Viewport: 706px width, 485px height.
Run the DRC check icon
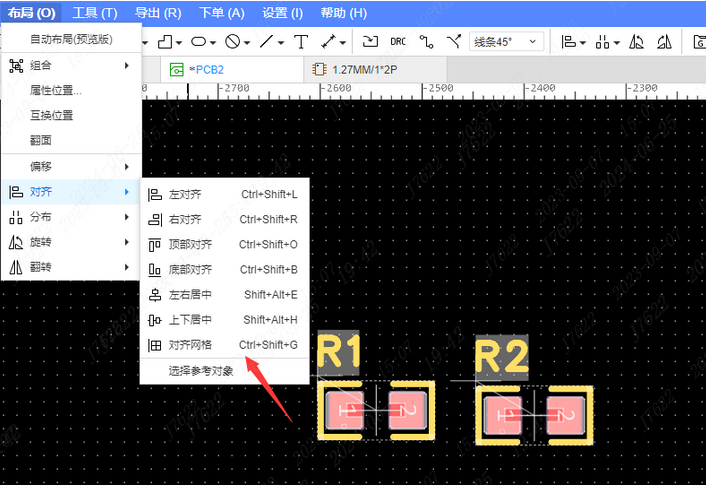[398, 42]
